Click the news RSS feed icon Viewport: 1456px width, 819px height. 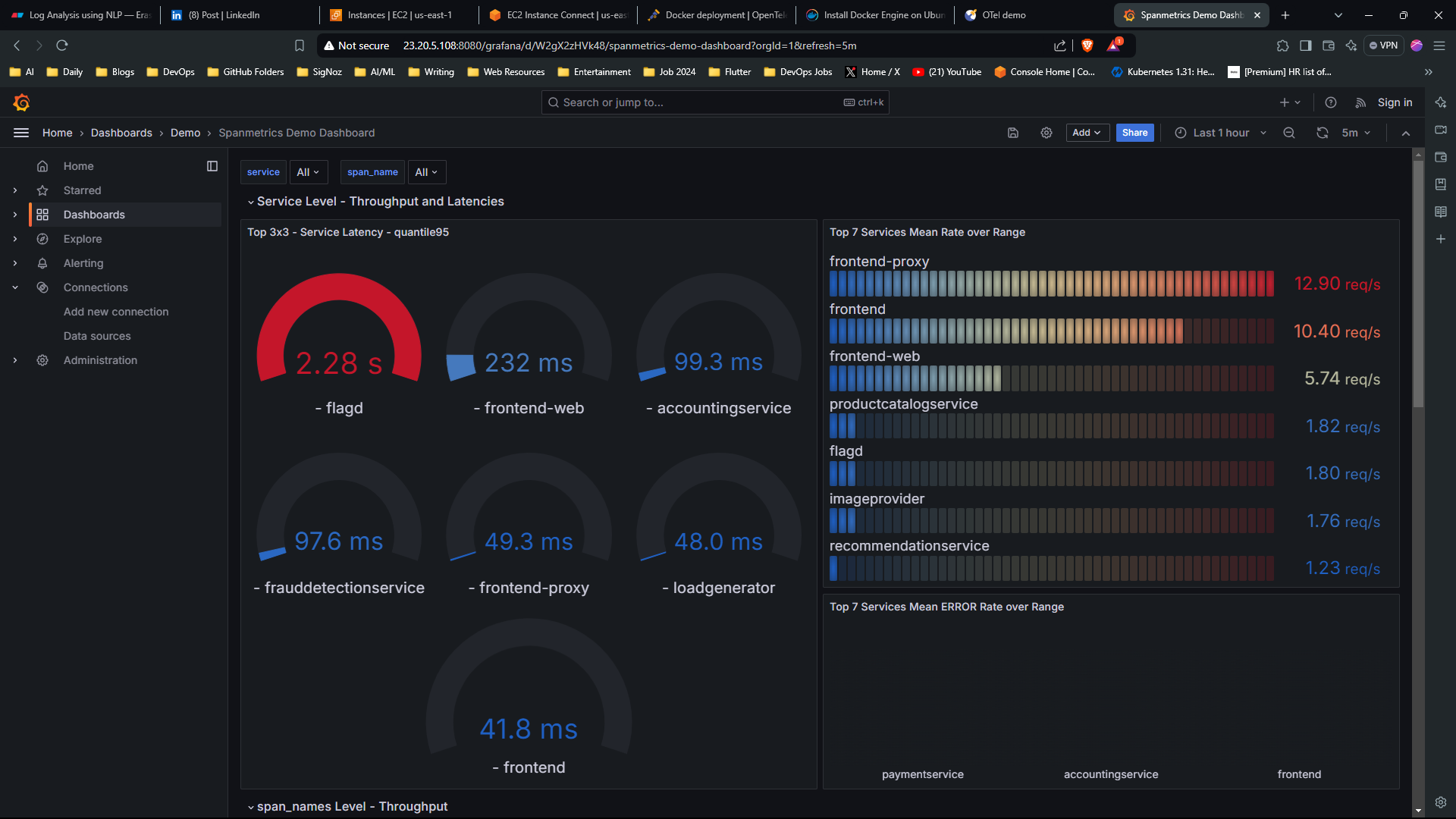(x=1361, y=102)
